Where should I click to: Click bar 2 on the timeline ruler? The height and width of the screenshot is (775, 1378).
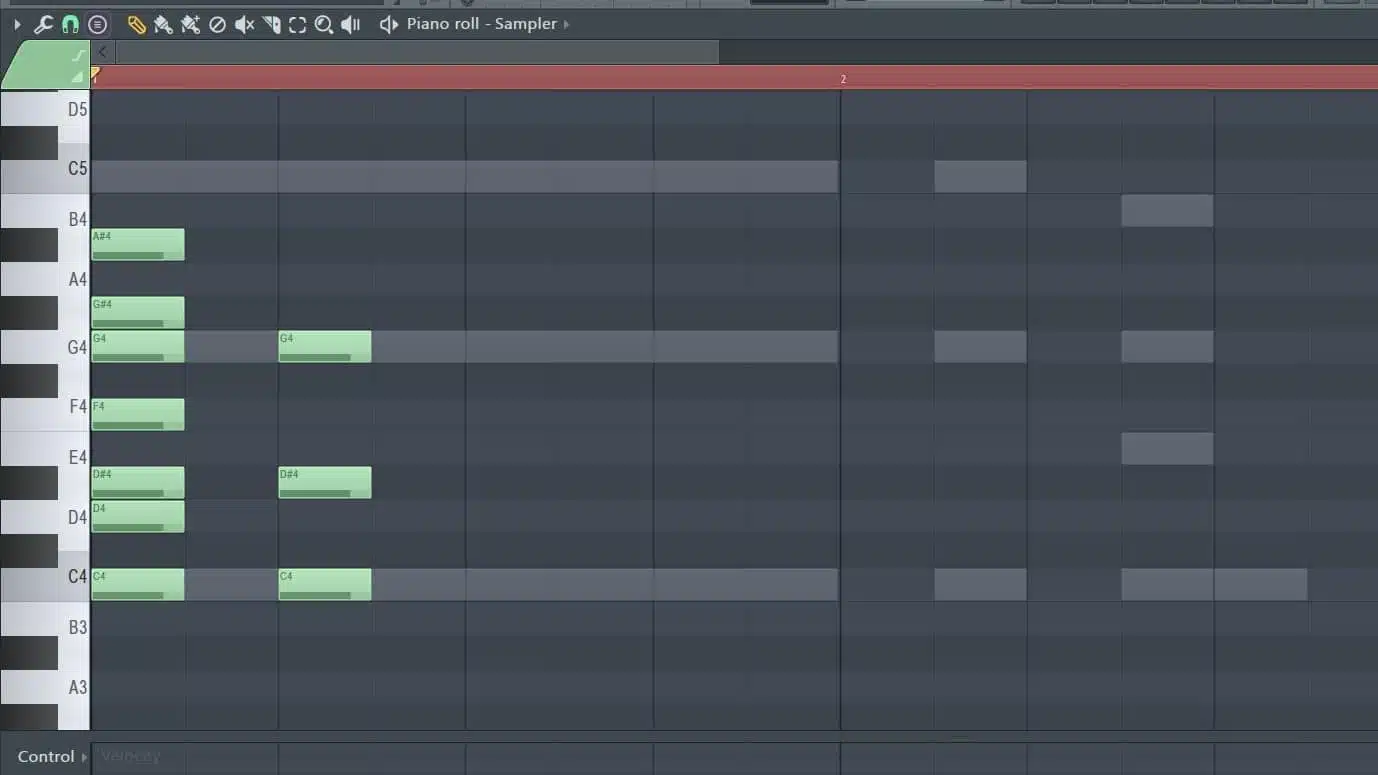pyautogui.click(x=843, y=79)
